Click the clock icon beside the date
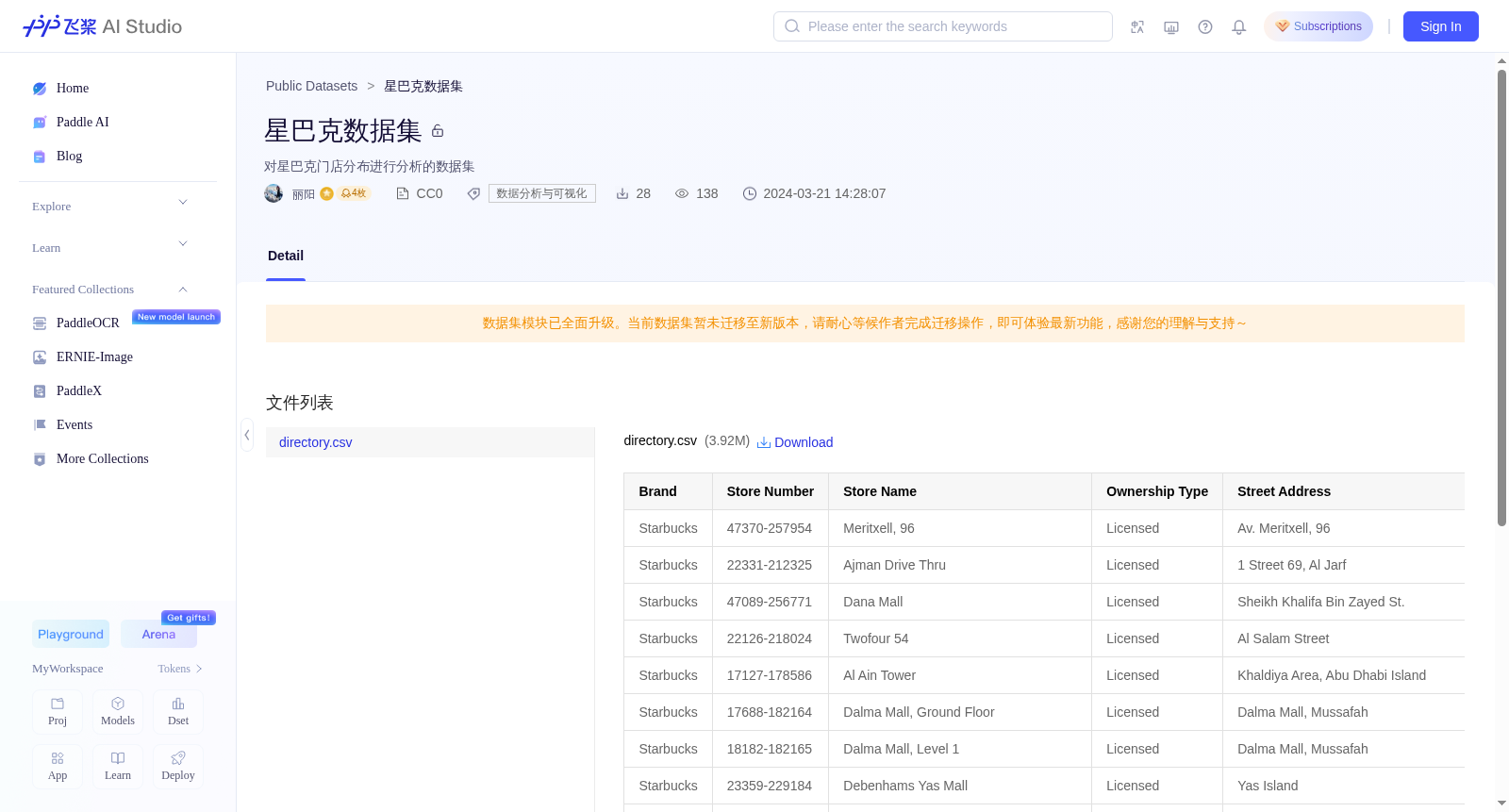Viewport: 1509px width, 812px height. coord(750,193)
